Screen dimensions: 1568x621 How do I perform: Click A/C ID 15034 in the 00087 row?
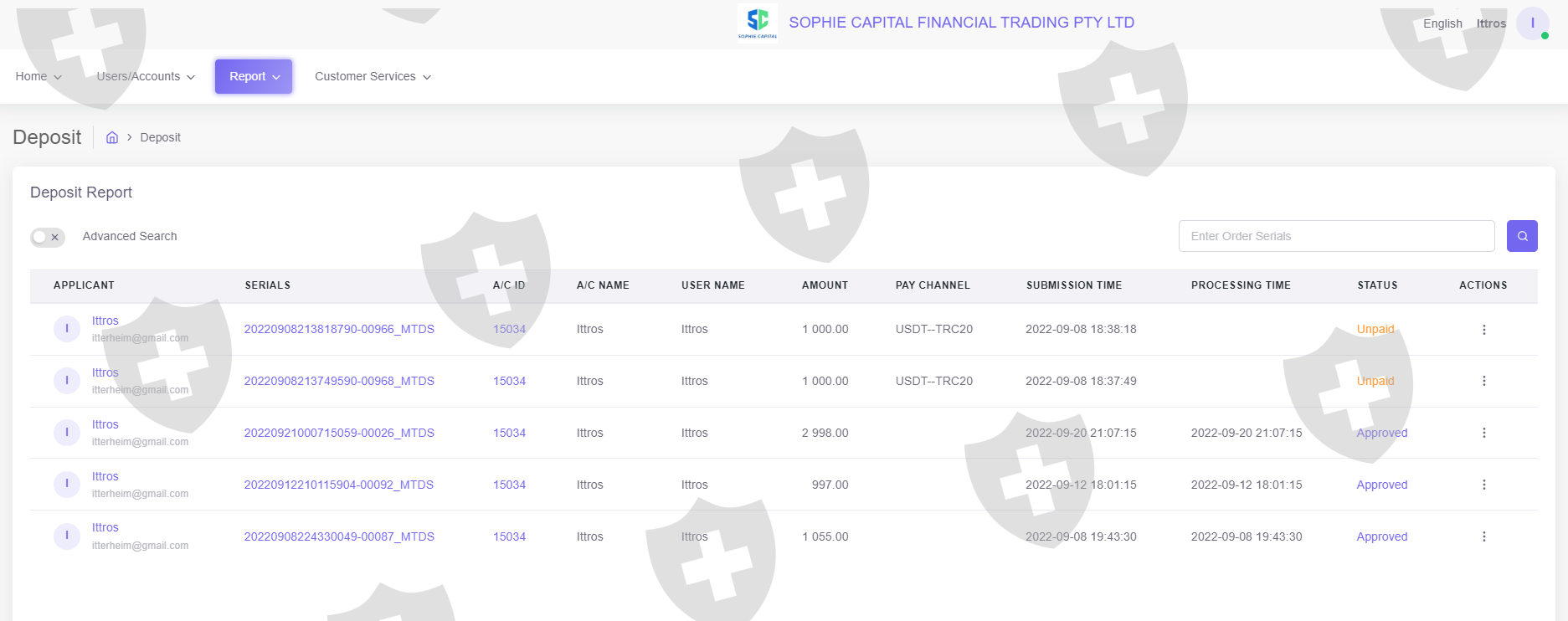pos(509,536)
